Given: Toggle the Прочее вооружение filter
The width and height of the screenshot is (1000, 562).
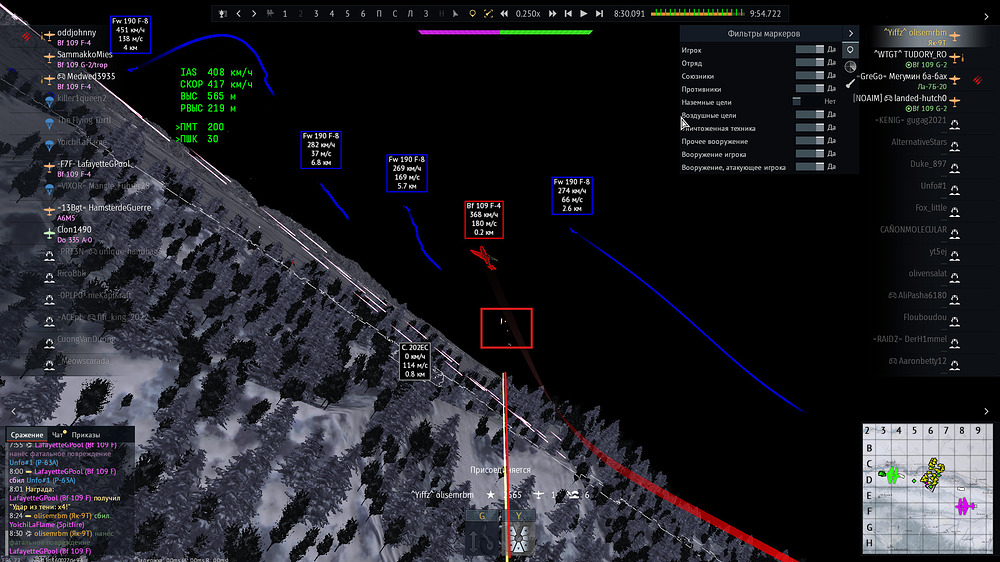Looking at the screenshot, I should click(810, 140).
